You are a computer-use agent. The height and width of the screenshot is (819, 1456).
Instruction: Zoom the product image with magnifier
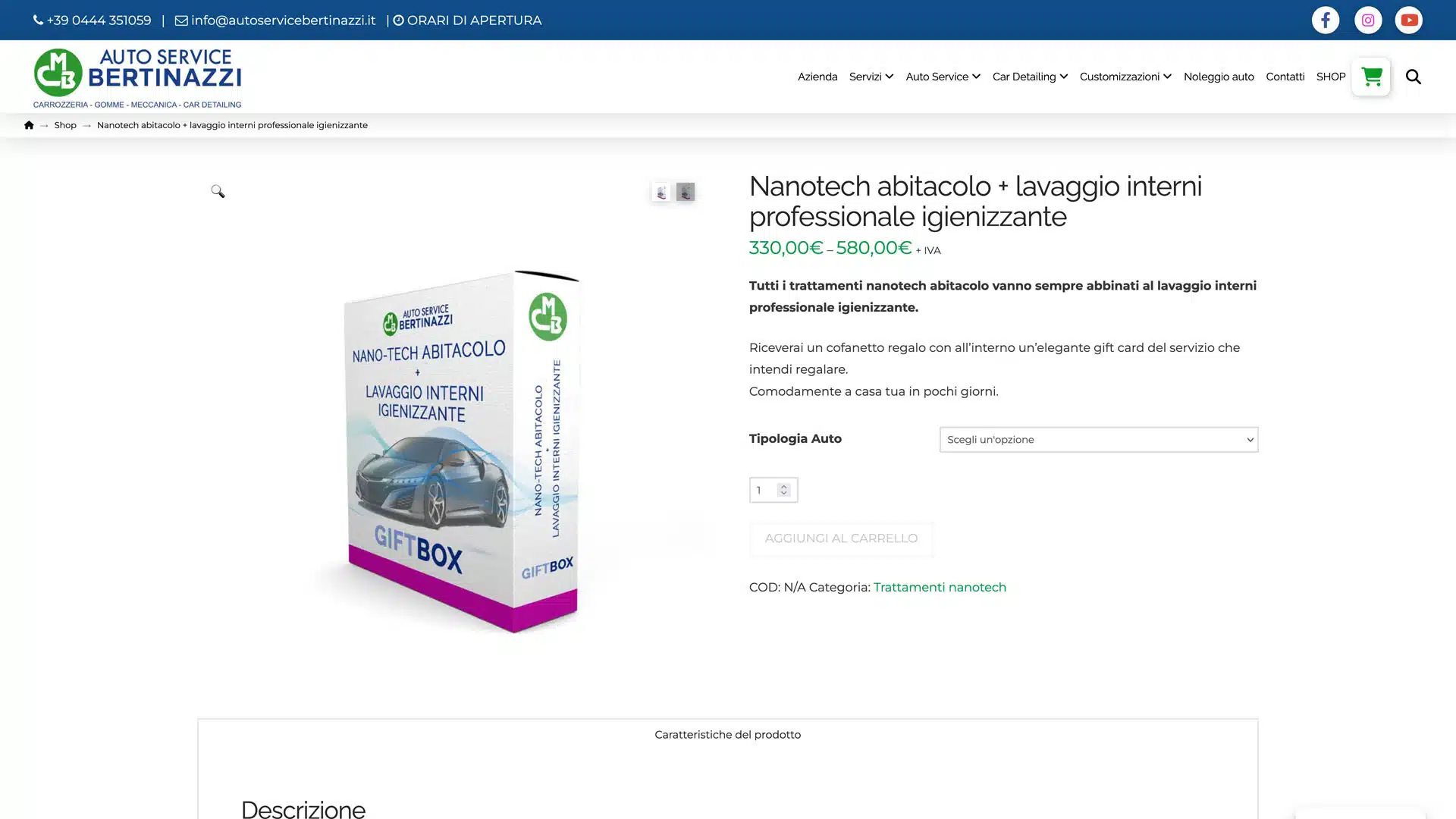218,191
